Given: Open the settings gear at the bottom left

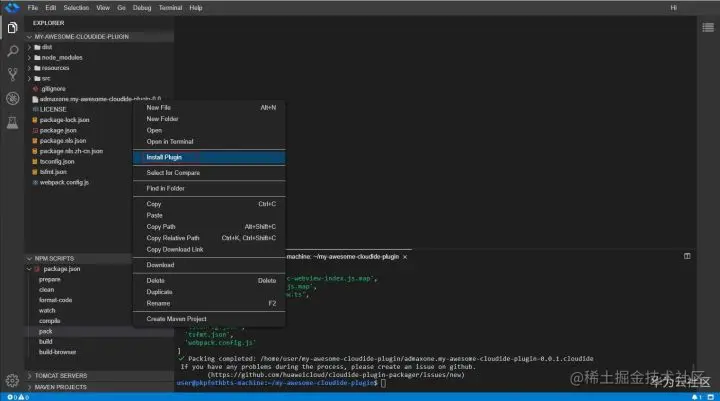Looking at the screenshot, I should 12,380.
